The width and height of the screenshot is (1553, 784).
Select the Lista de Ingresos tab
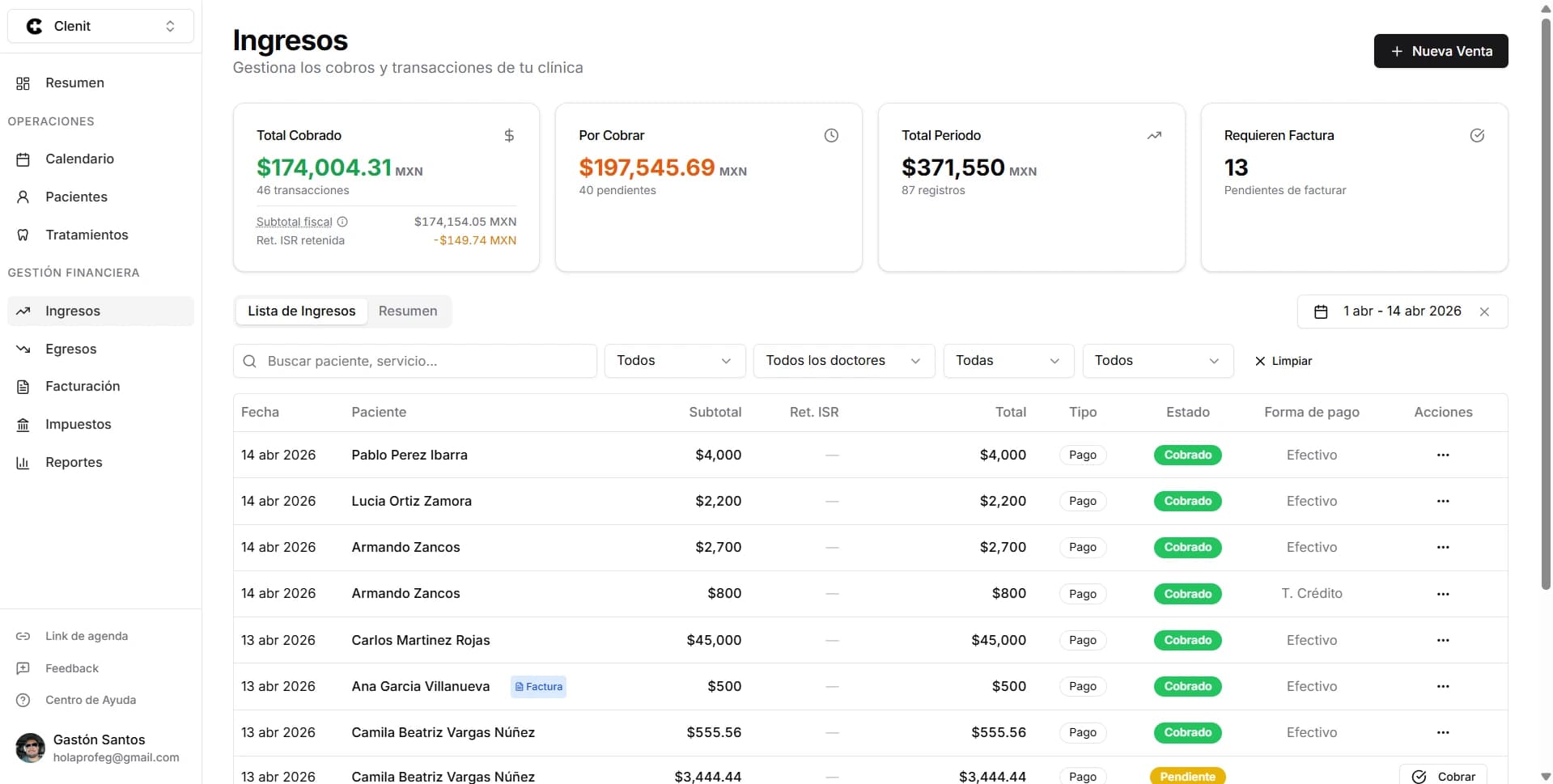point(302,311)
